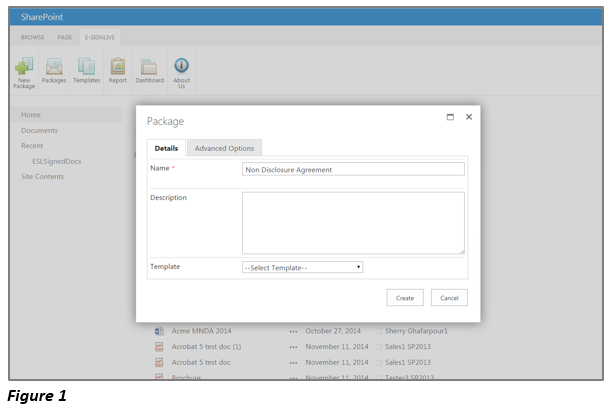Close the Package dialog
Screen dimensions: 612x411
click(469, 117)
